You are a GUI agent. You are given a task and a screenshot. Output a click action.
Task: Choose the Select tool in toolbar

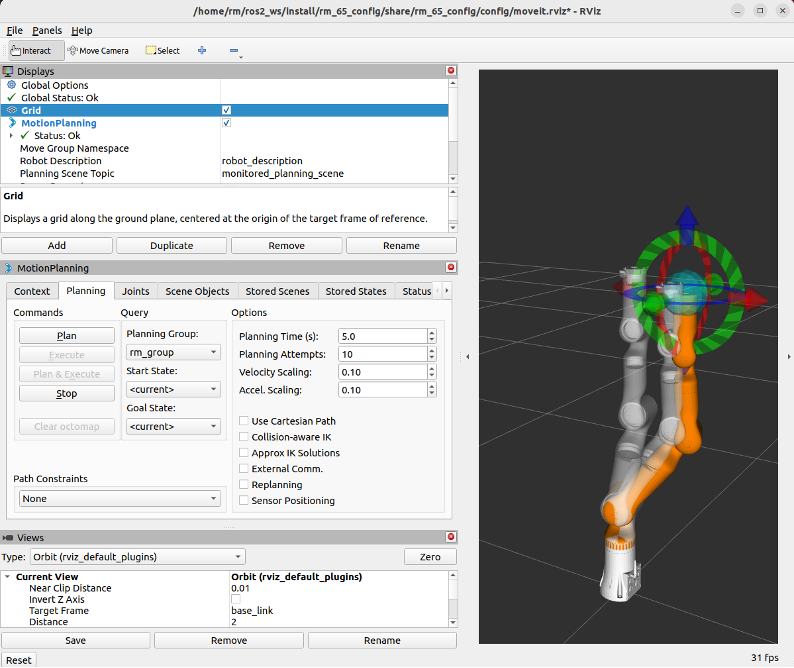(163, 50)
